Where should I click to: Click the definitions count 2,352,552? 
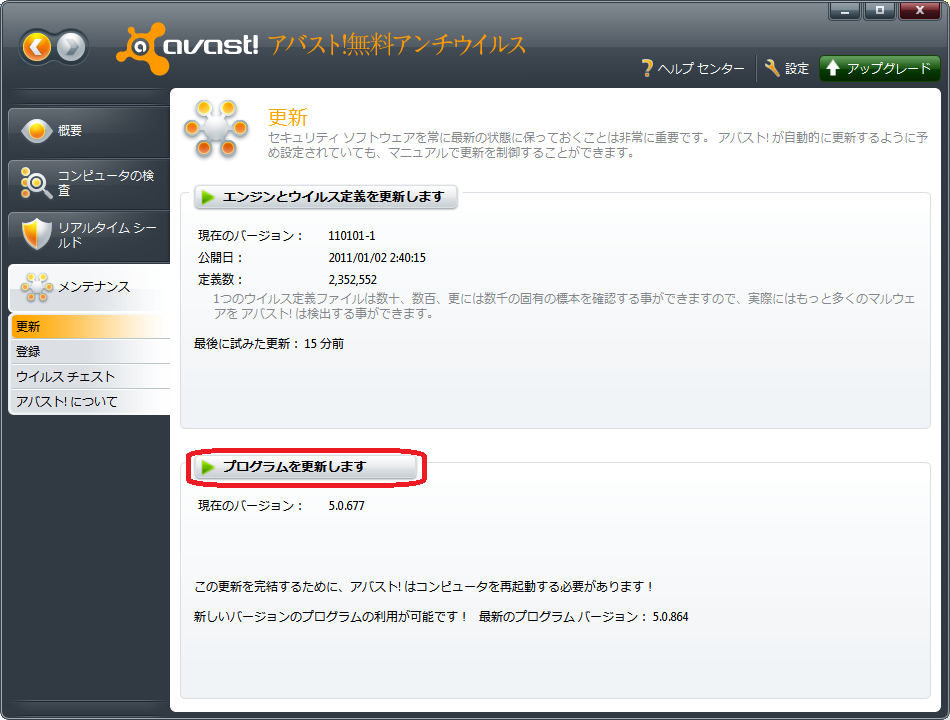pos(352,279)
